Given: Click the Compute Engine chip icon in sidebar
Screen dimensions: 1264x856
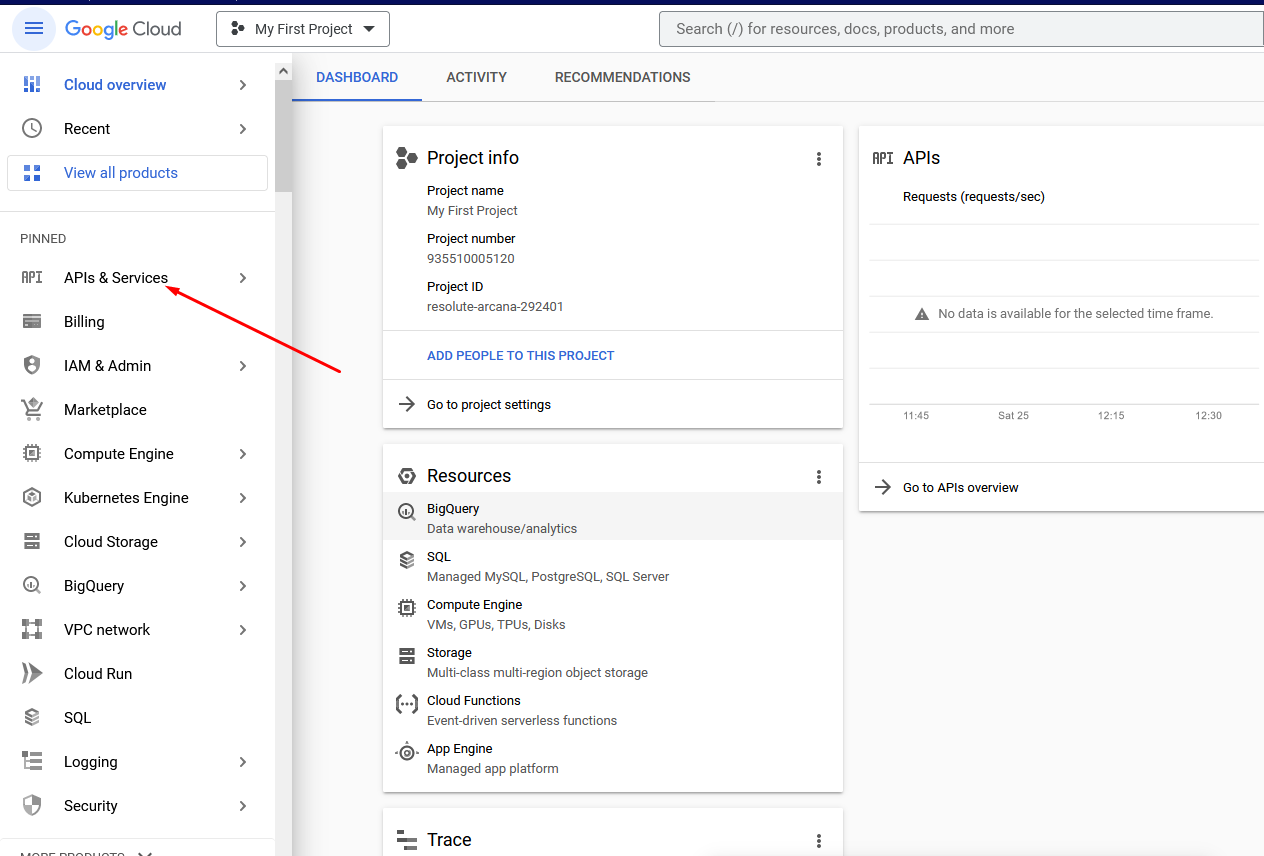Looking at the screenshot, I should click(32, 454).
